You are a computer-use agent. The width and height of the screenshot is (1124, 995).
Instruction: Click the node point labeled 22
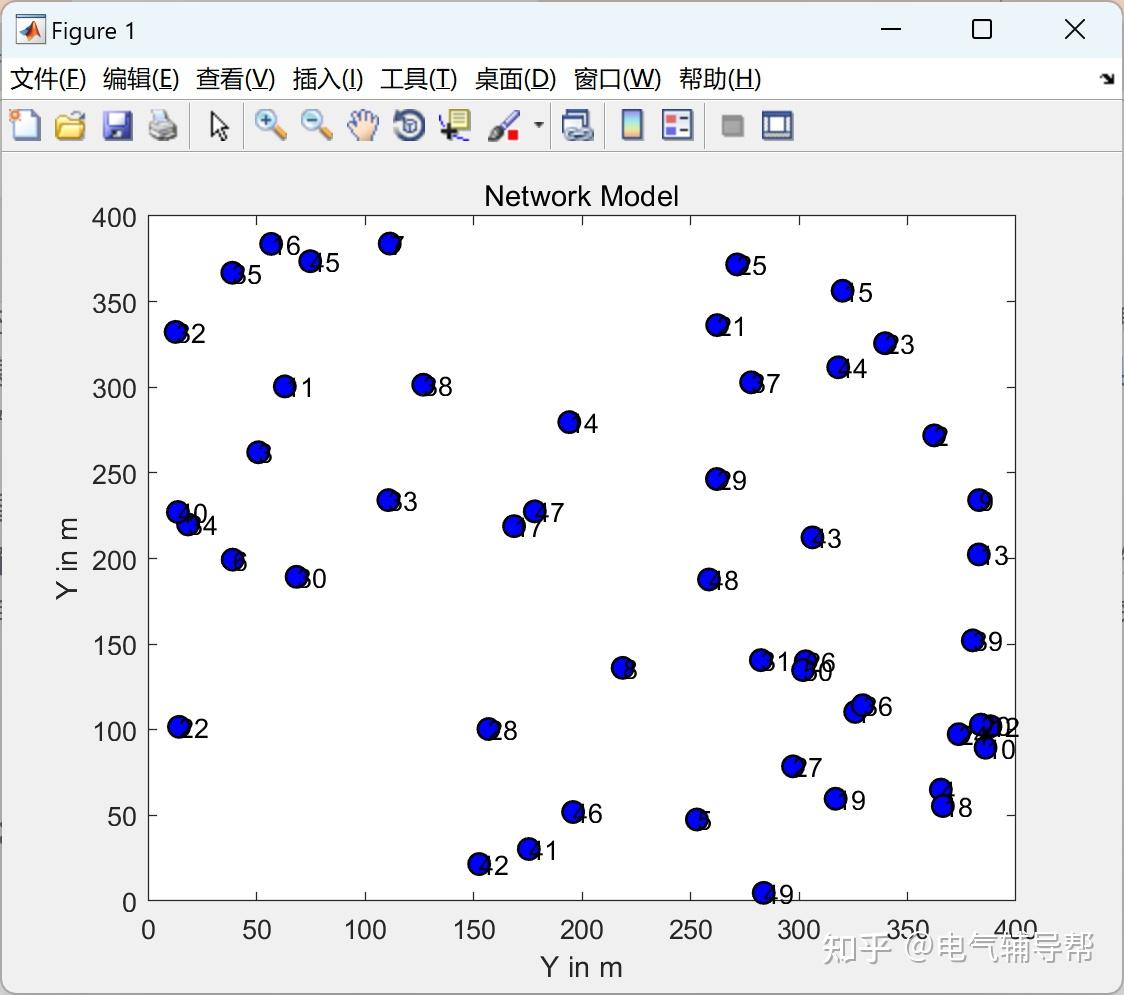point(178,727)
